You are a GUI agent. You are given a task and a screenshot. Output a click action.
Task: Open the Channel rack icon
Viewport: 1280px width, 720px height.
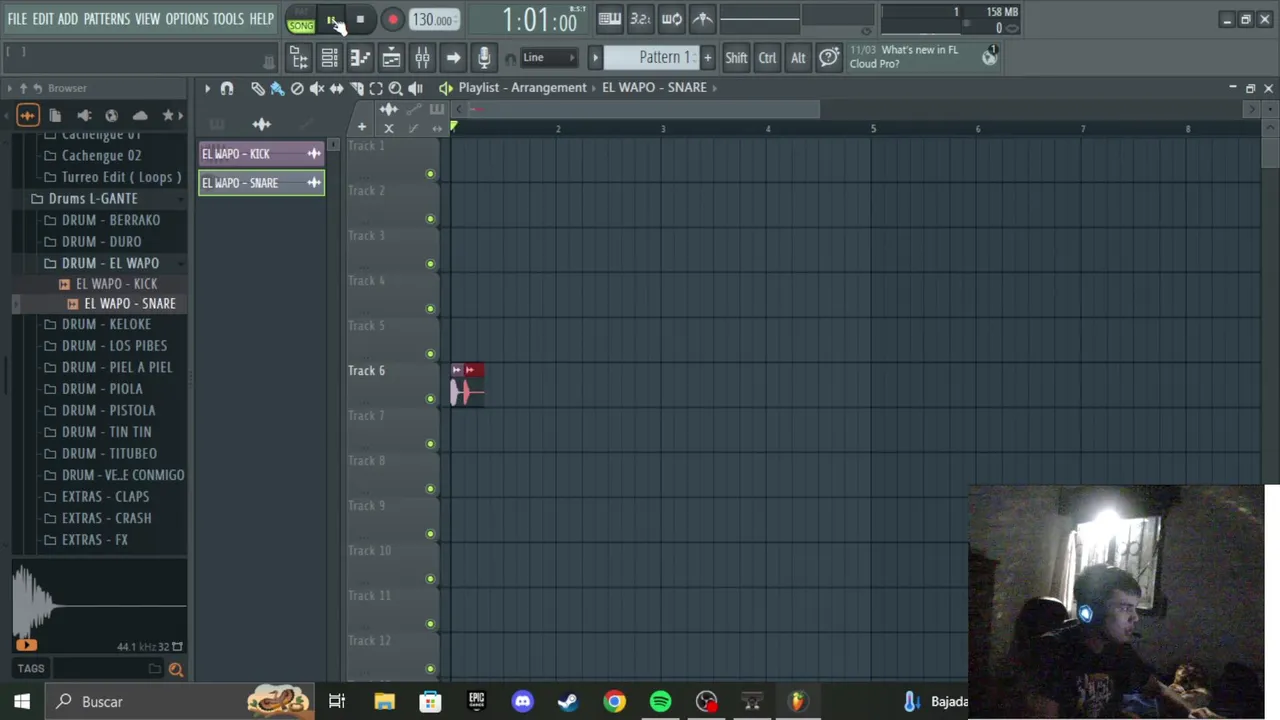(329, 58)
